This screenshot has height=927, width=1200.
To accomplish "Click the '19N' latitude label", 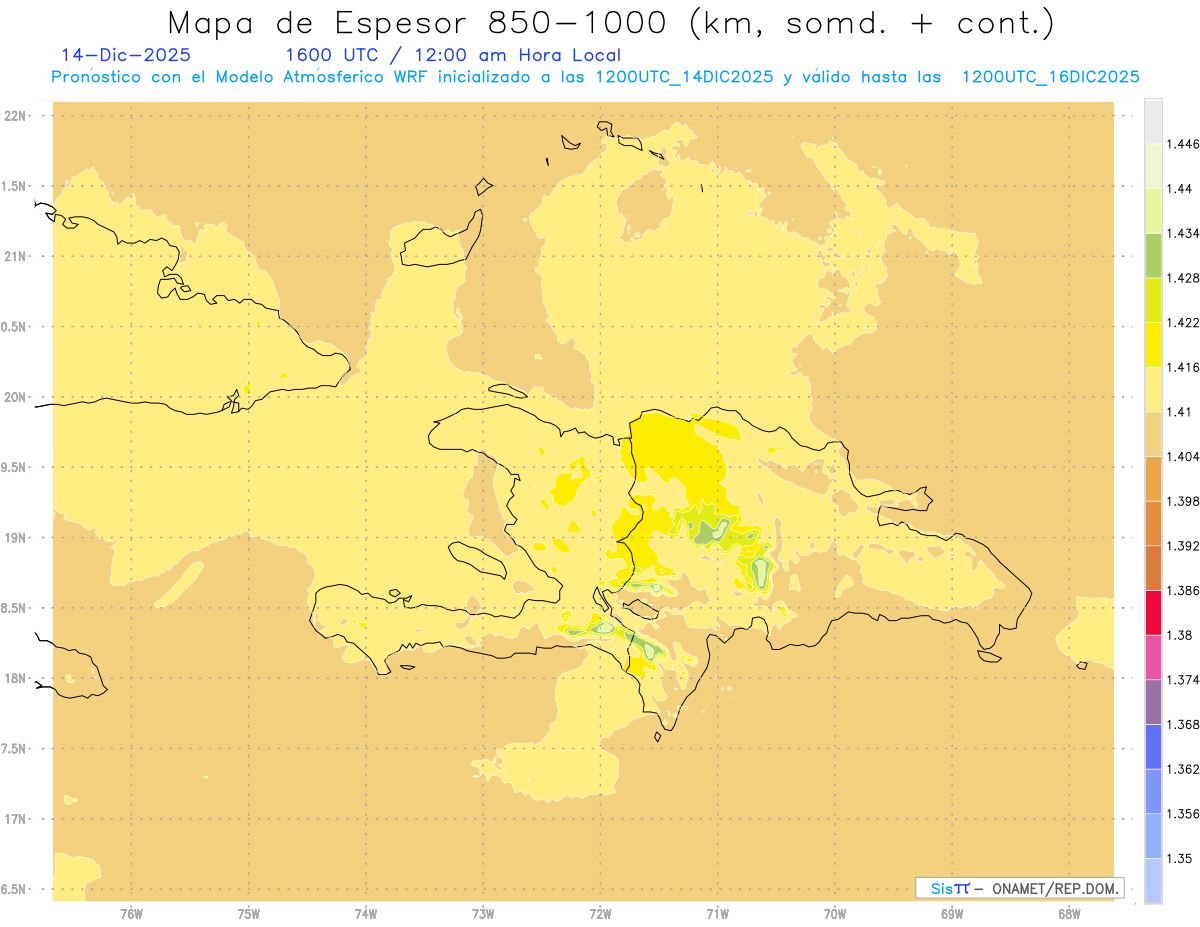I will tap(14, 538).
